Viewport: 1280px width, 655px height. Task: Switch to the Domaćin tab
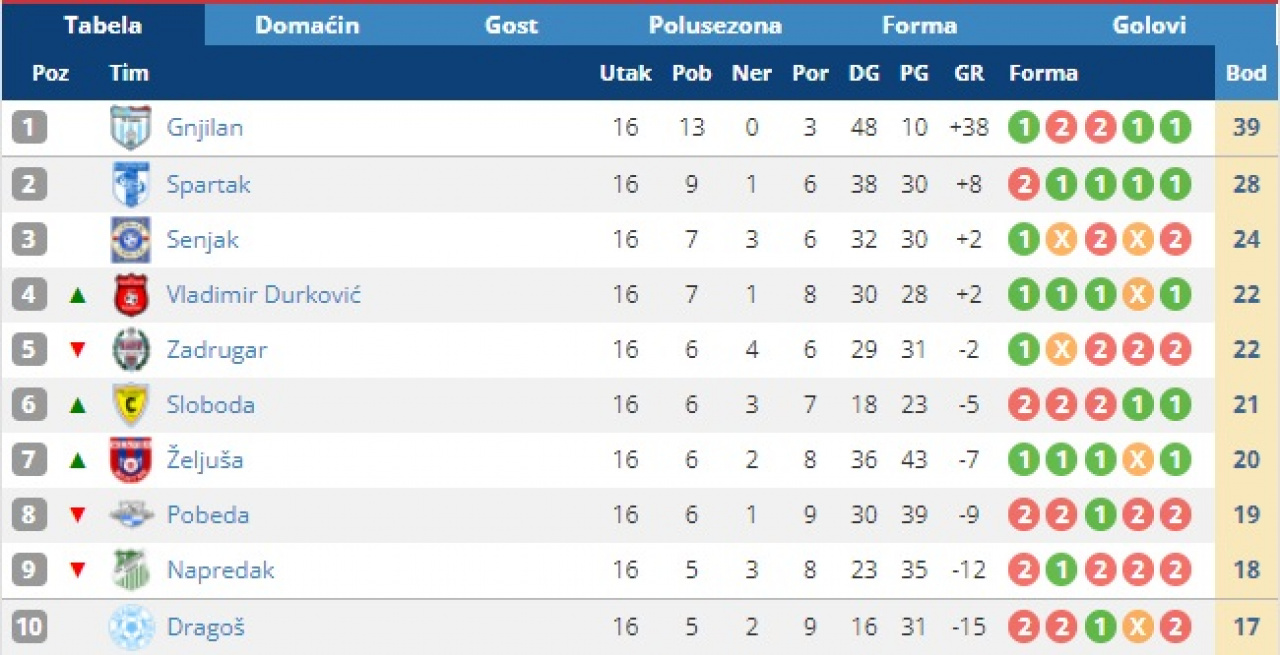click(306, 25)
